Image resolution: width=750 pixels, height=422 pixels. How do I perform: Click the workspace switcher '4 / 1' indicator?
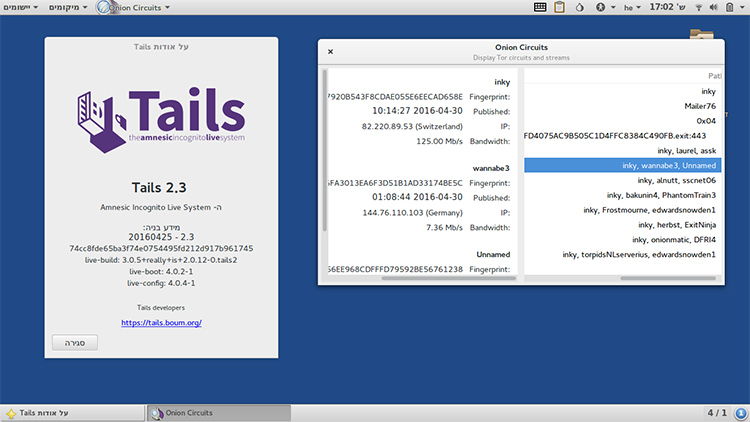point(717,413)
